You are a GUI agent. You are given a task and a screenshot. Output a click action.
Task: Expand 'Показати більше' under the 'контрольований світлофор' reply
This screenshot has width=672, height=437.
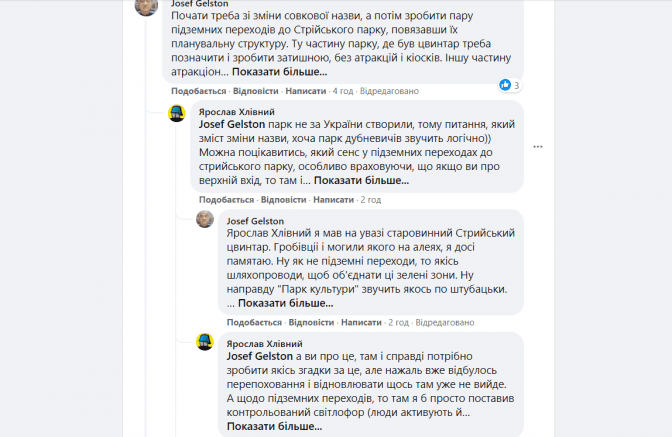click(x=274, y=427)
